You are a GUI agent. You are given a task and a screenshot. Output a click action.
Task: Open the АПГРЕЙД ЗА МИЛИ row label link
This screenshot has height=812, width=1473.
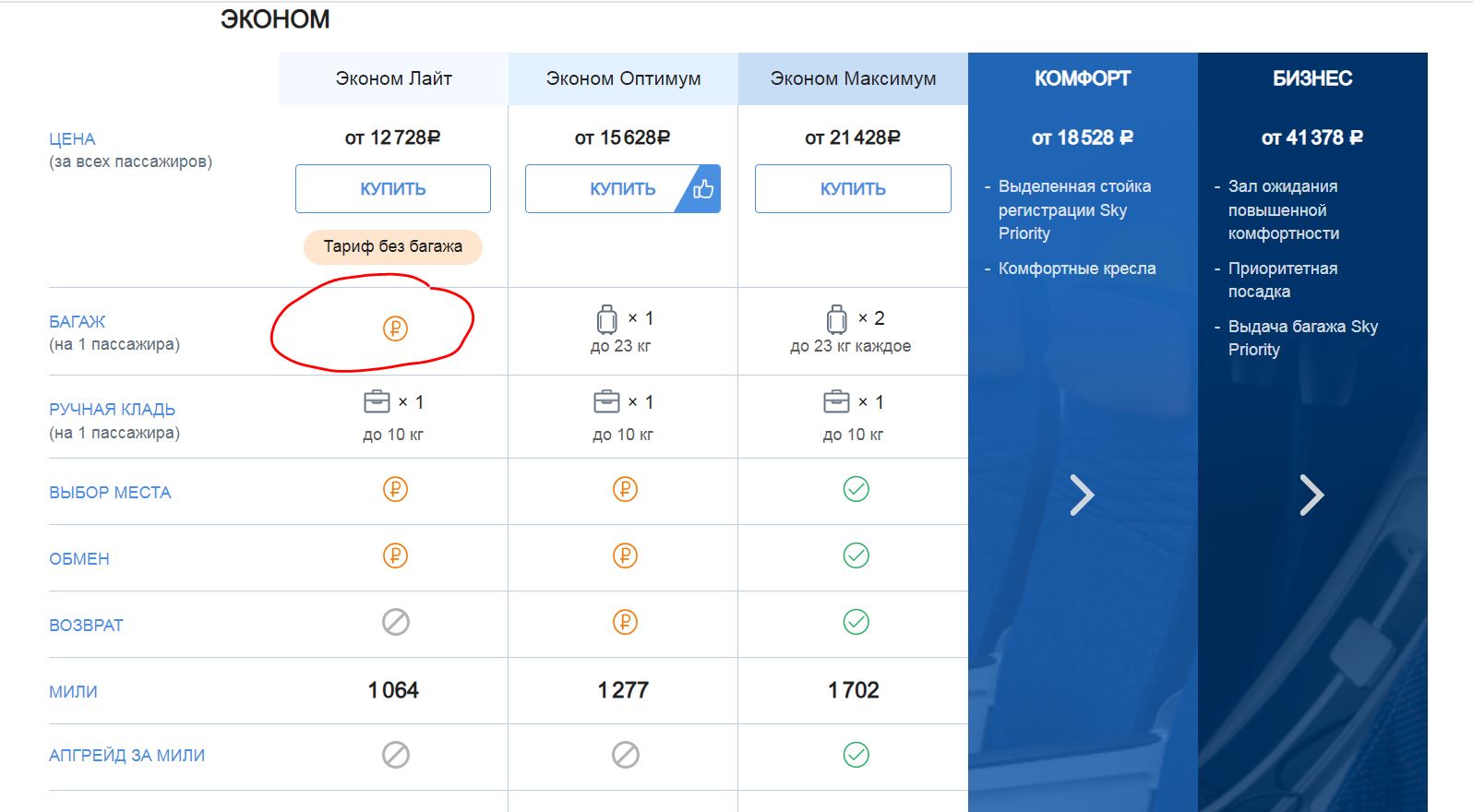(126, 756)
